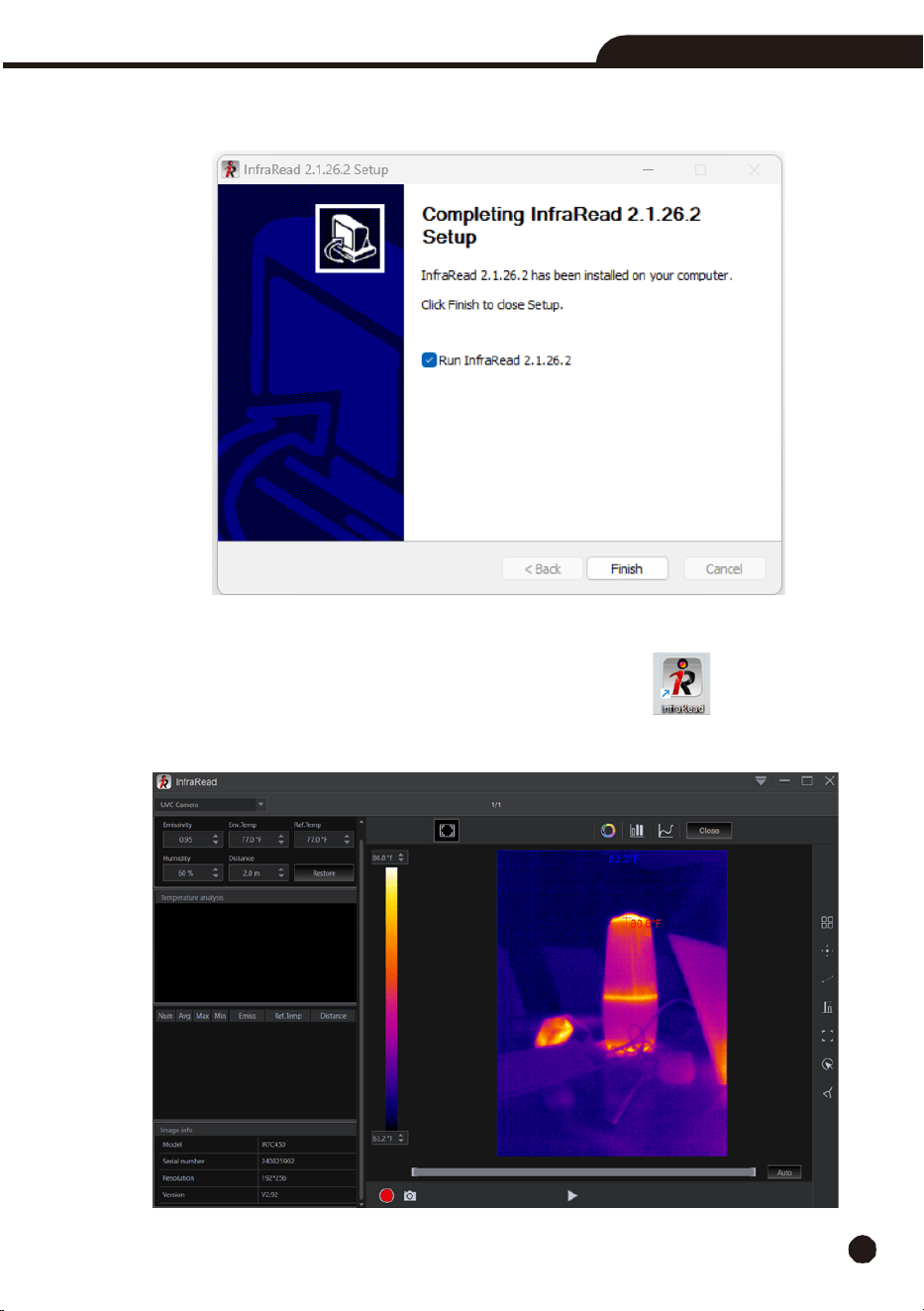The width and height of the screenshot is (924, 1311).
Task: Open the color palette wheel icon
Action: coord(608,831)
